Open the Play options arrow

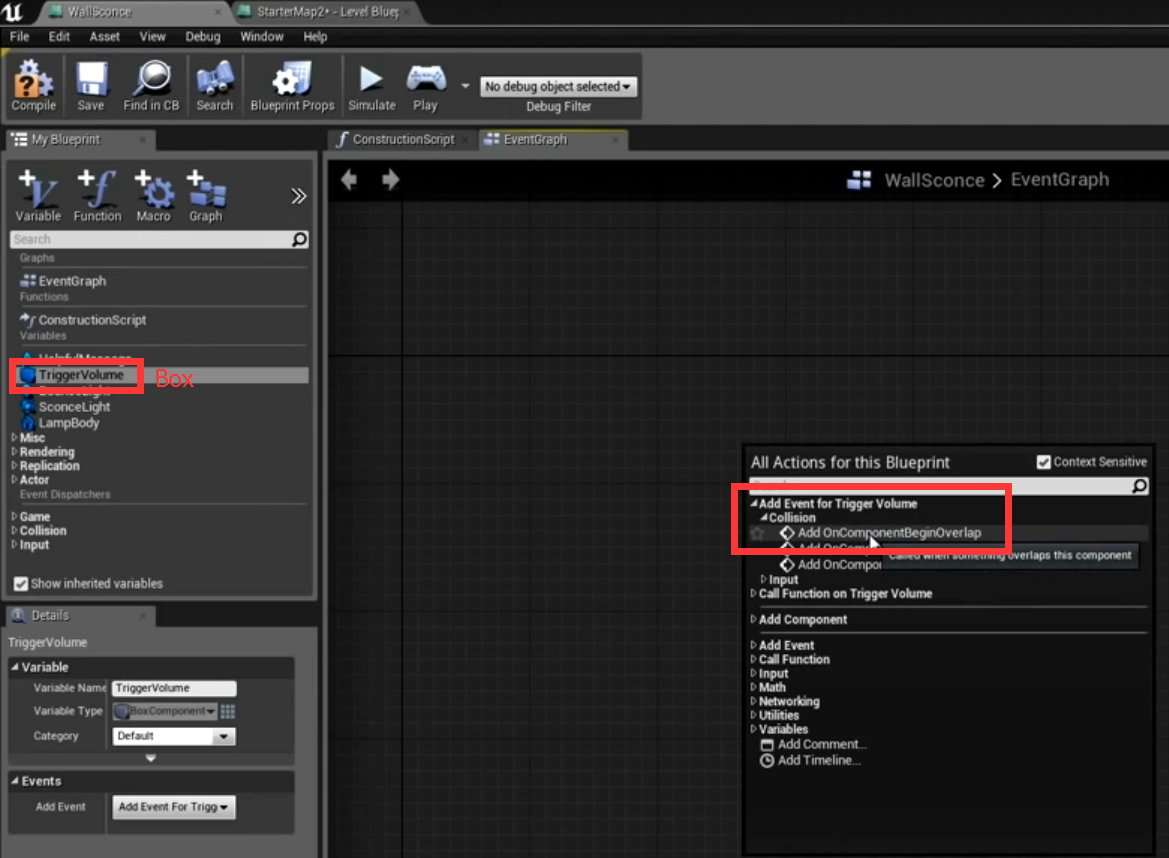click(x=465, y=86)
